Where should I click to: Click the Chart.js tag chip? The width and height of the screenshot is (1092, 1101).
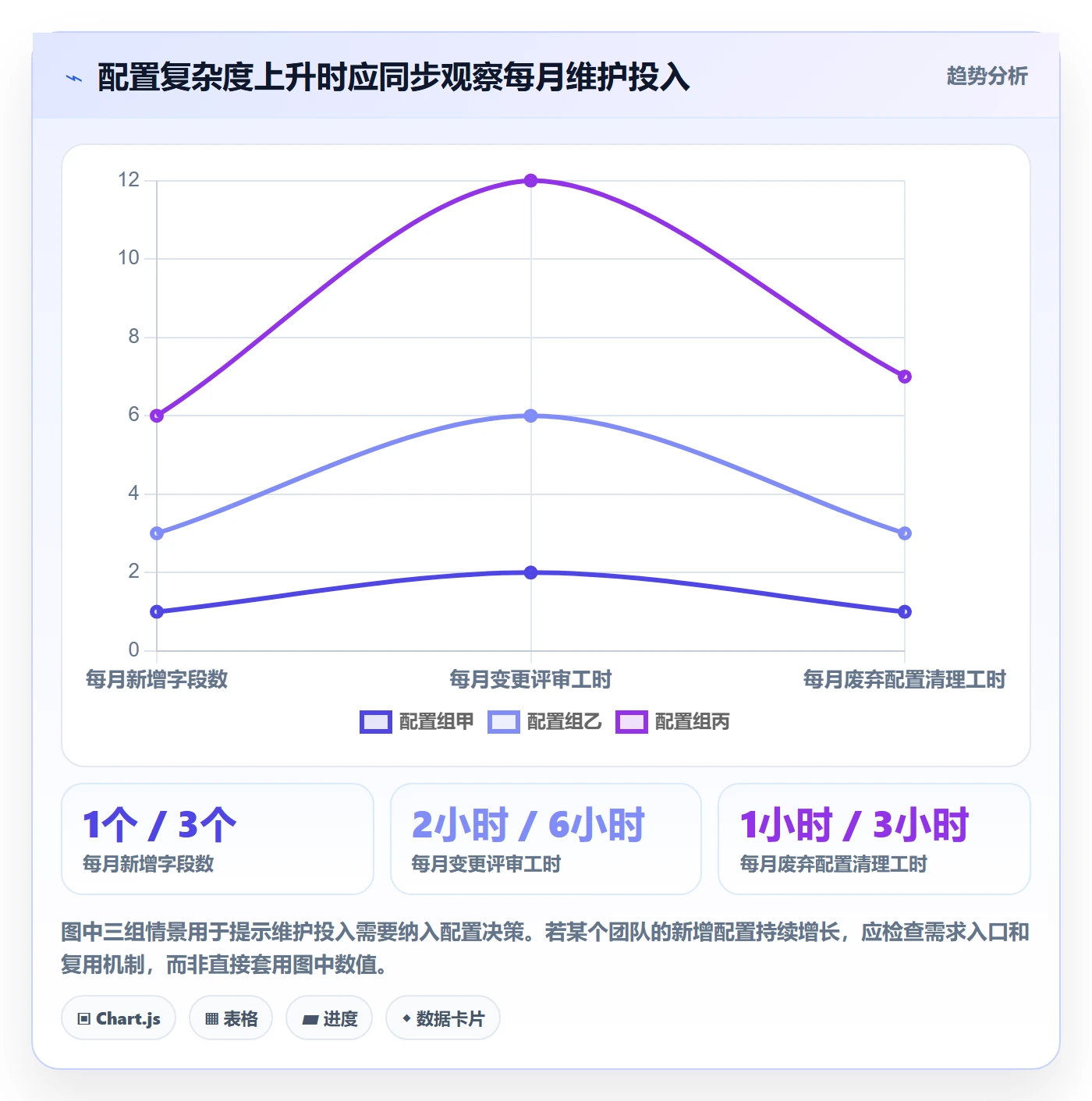[119, 1018]
